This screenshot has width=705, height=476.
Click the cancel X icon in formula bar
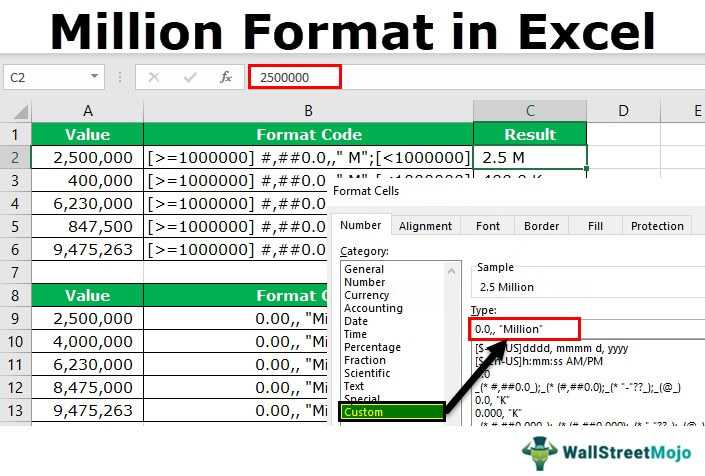(154, 77)
